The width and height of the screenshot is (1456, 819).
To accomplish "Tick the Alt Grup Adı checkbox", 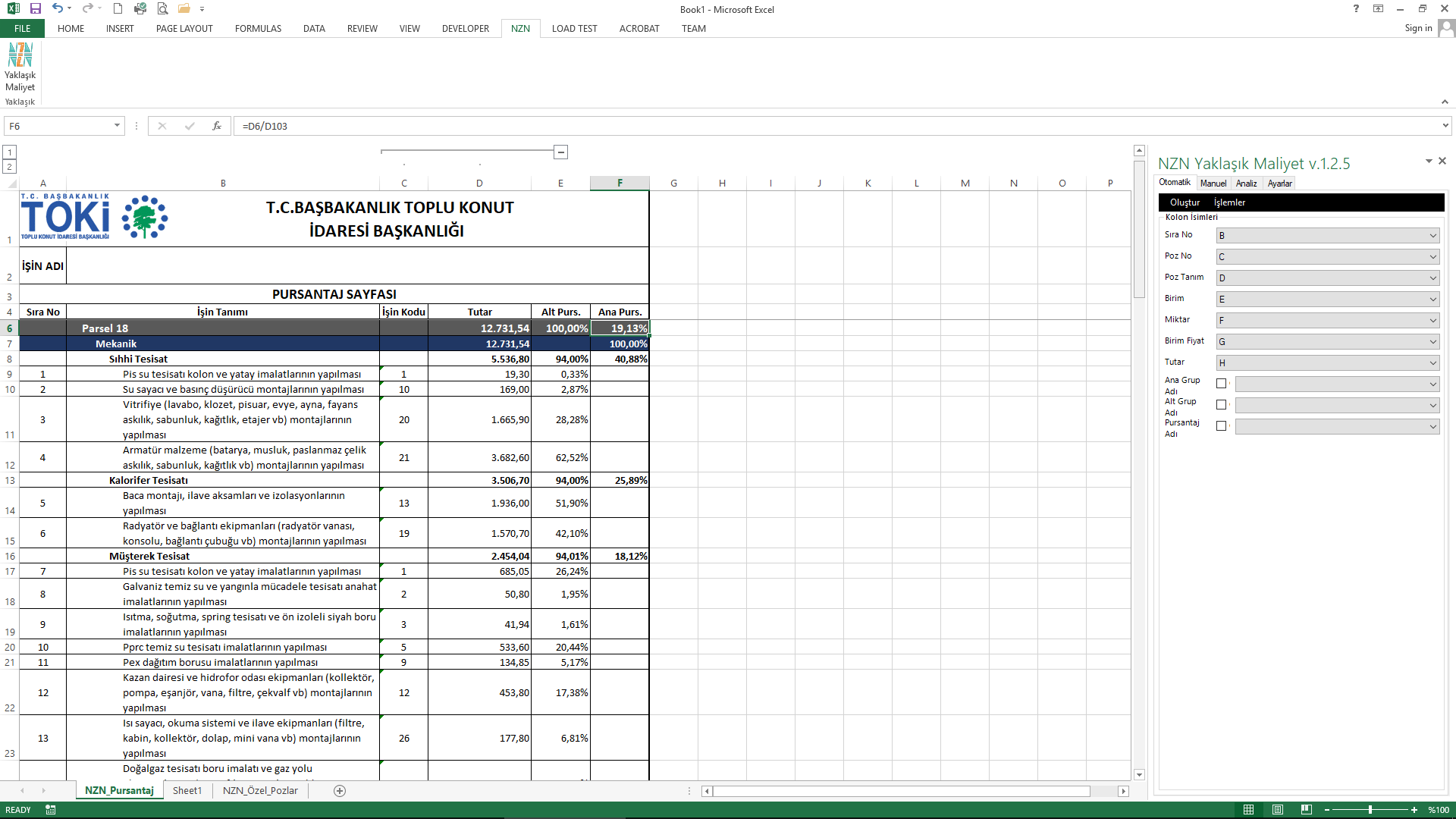I will [x=1221, y=405].
